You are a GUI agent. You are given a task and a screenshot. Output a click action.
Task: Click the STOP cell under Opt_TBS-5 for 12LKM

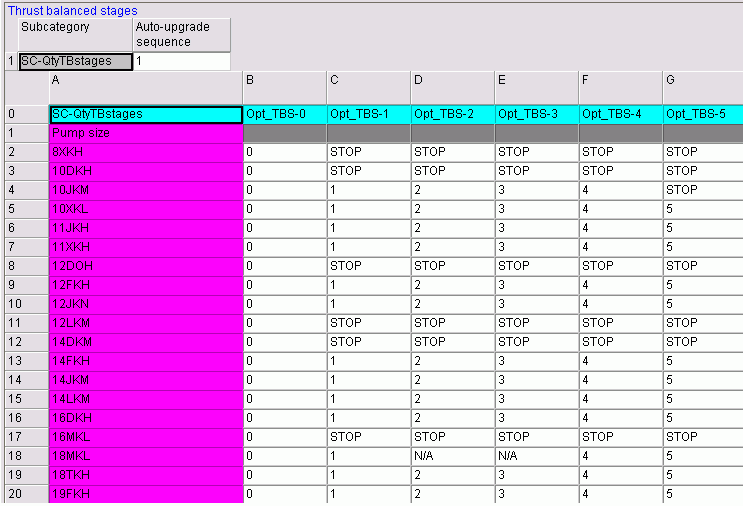click(703, 323)
